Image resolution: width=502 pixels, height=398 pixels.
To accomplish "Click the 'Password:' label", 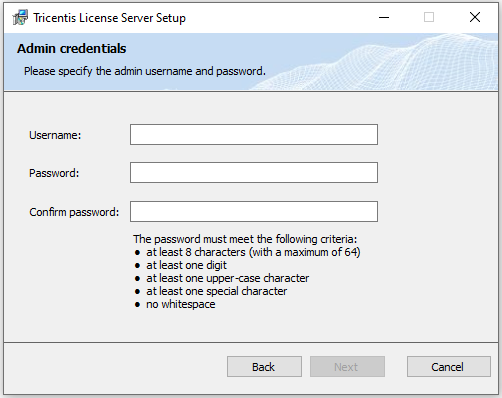I will coord(54,173).
